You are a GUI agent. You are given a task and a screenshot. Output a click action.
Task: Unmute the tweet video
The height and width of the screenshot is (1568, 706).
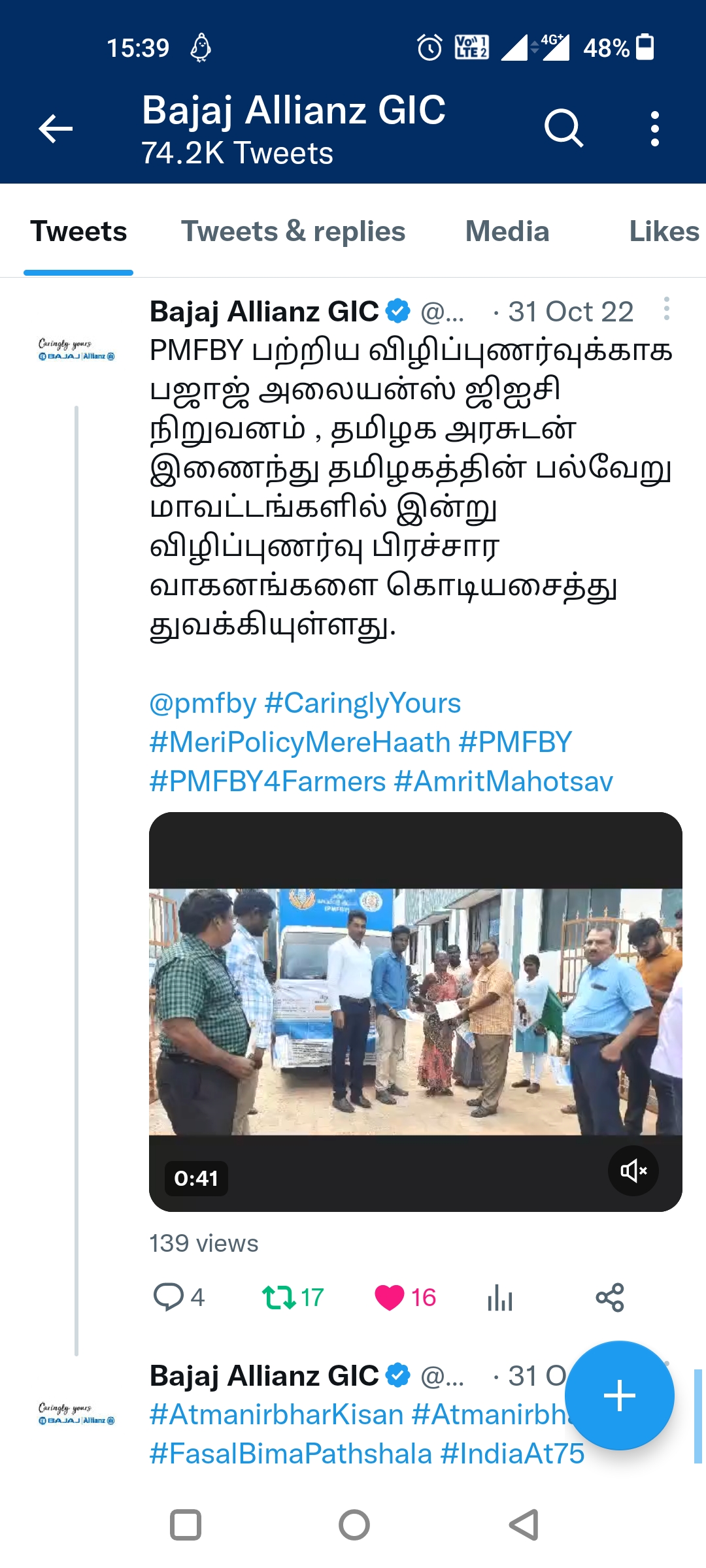coord(633,1170)
